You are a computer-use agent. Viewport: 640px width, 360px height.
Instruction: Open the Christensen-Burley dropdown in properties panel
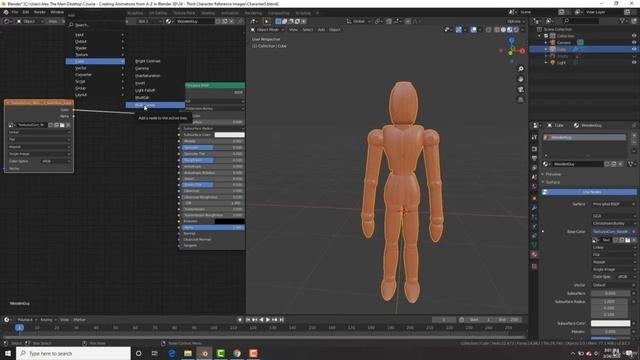(613, 223)
